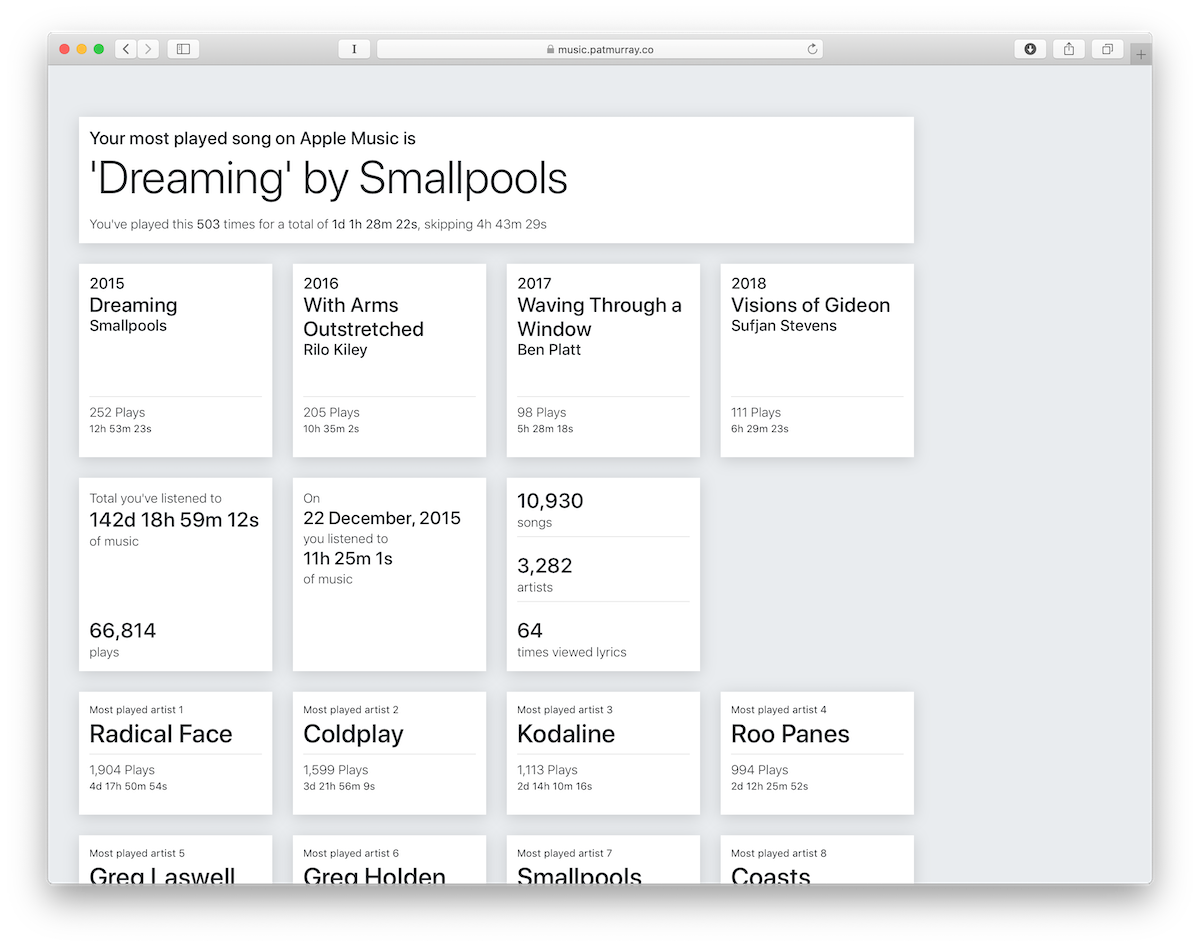
Task: Toggle the Safari sidebar
Action: pos(183,47)
